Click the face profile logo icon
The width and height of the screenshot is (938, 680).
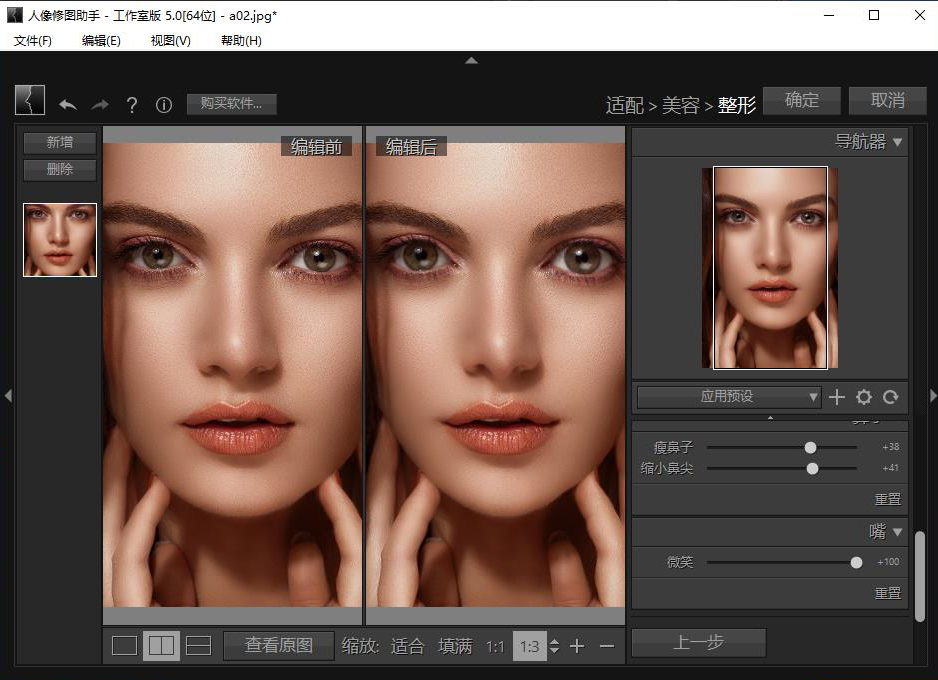tap(30, 100)
